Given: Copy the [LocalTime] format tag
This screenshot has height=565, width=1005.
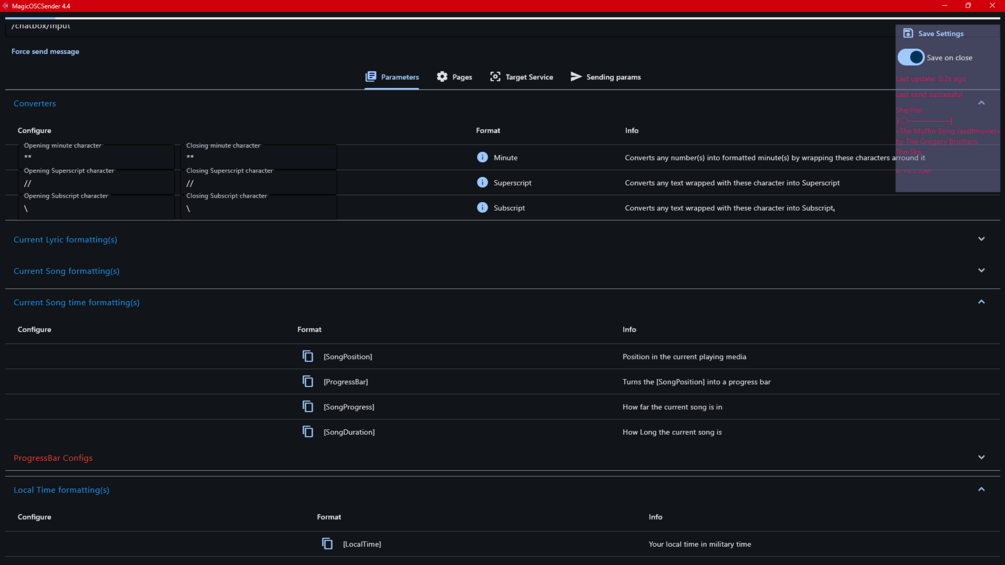Looking at the screenshot, I should [x=327, y=544].
